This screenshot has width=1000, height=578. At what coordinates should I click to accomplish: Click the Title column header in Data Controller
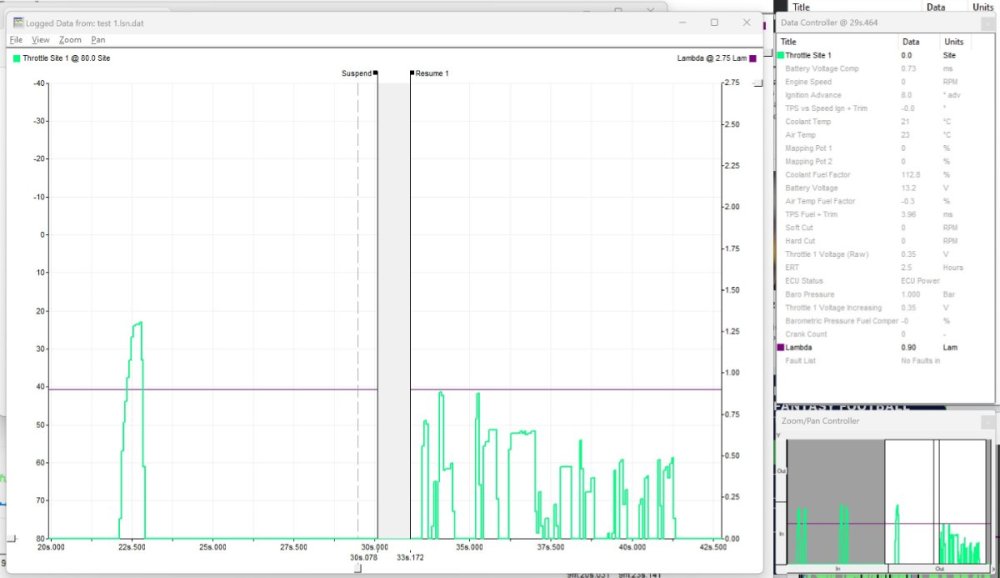point(790,42)
